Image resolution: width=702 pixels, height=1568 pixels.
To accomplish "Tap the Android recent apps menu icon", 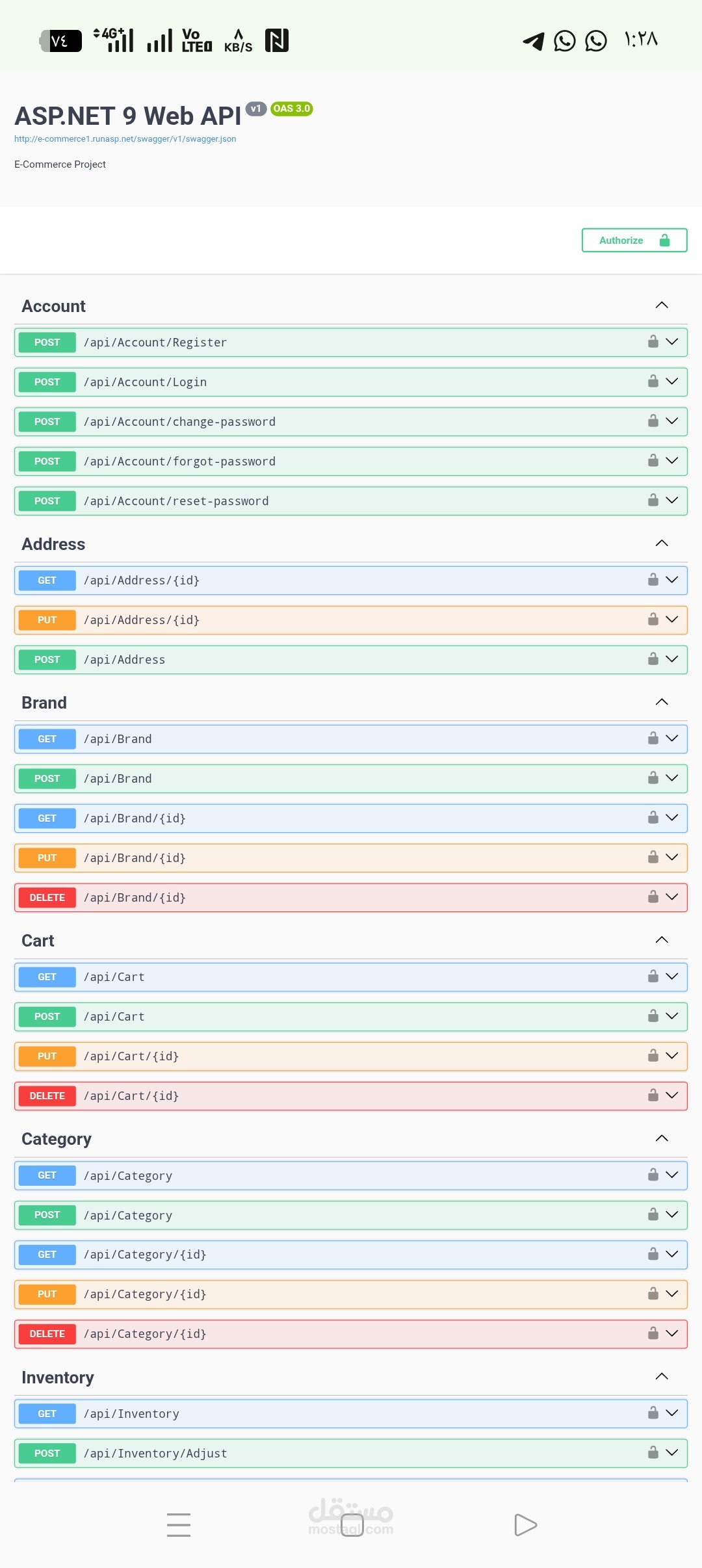I will [179, 1524].
